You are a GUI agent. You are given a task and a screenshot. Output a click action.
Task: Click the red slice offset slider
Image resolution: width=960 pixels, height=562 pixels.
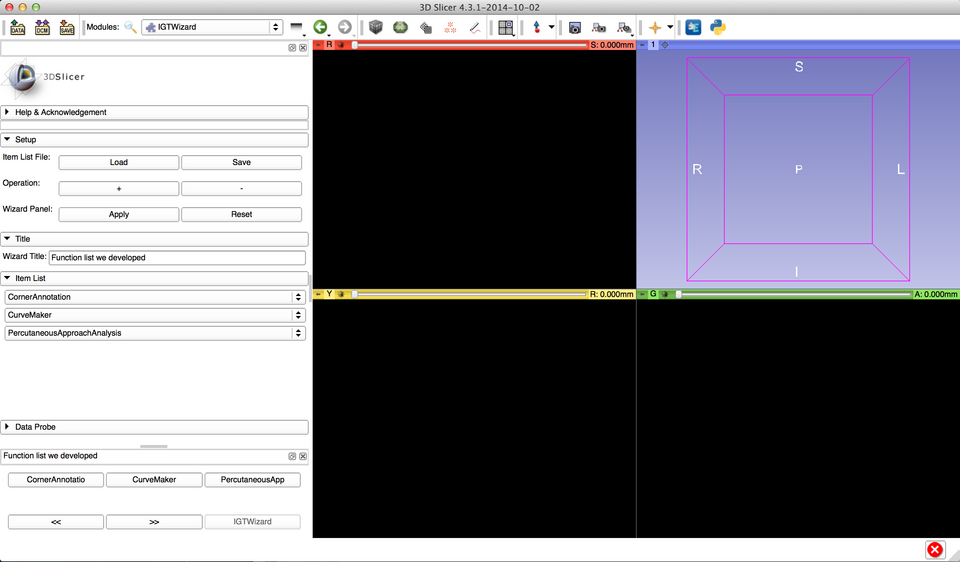470,45
